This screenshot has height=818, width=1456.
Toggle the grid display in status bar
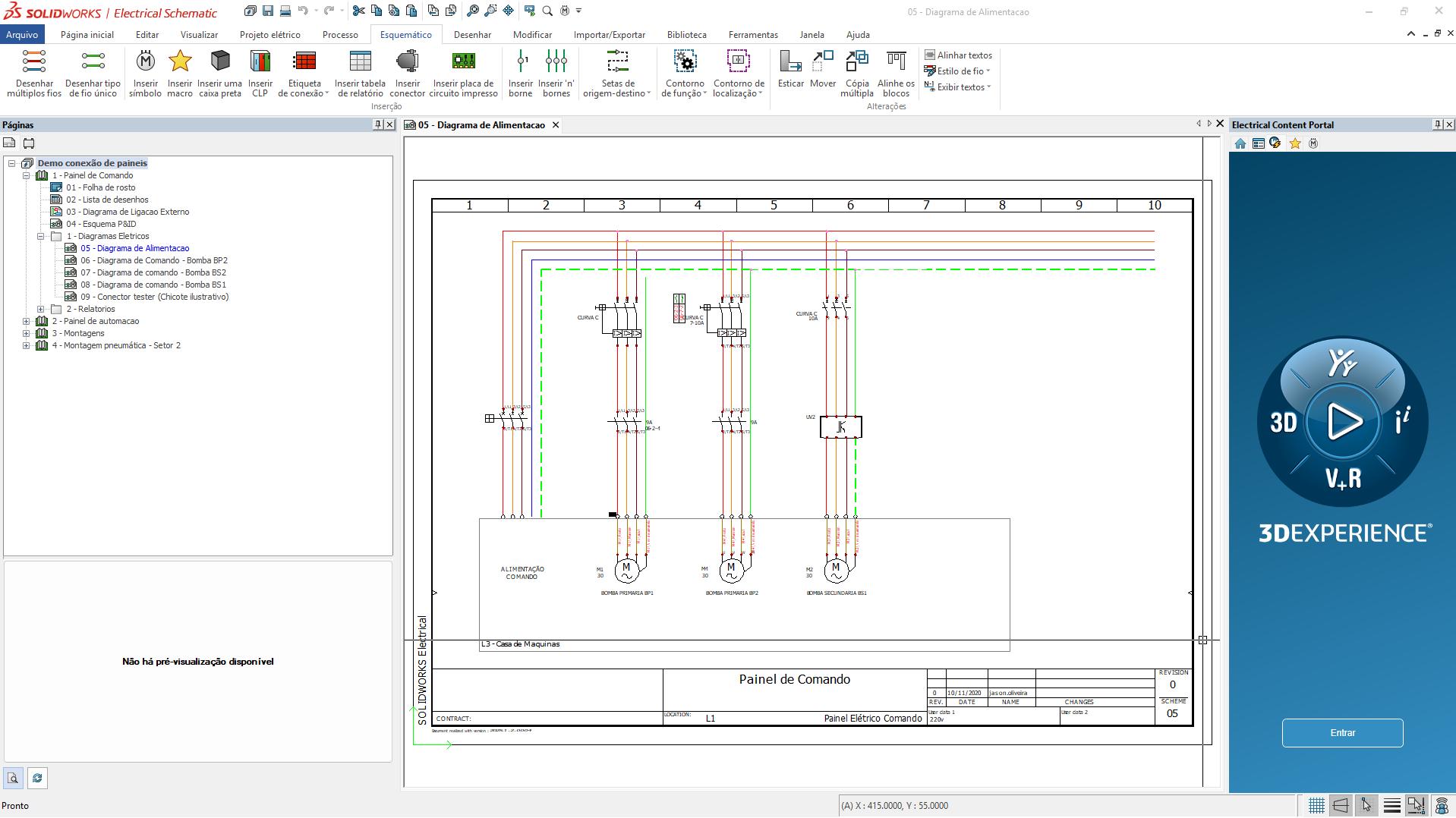[x=1316, y=806]
